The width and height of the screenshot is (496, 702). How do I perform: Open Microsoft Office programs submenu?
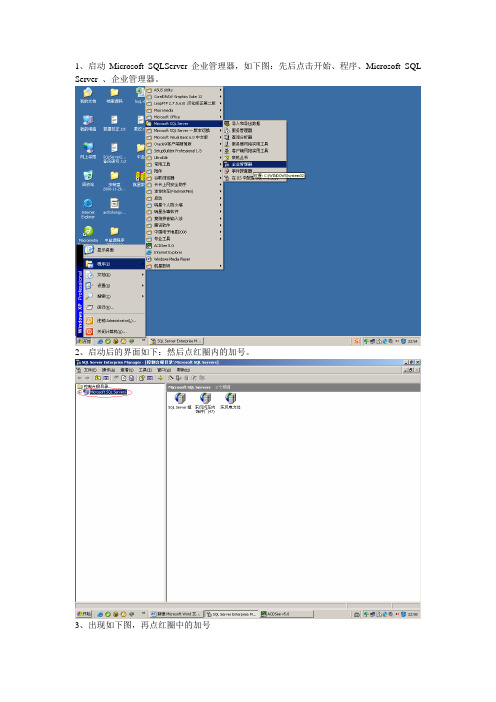click(184, 117)
